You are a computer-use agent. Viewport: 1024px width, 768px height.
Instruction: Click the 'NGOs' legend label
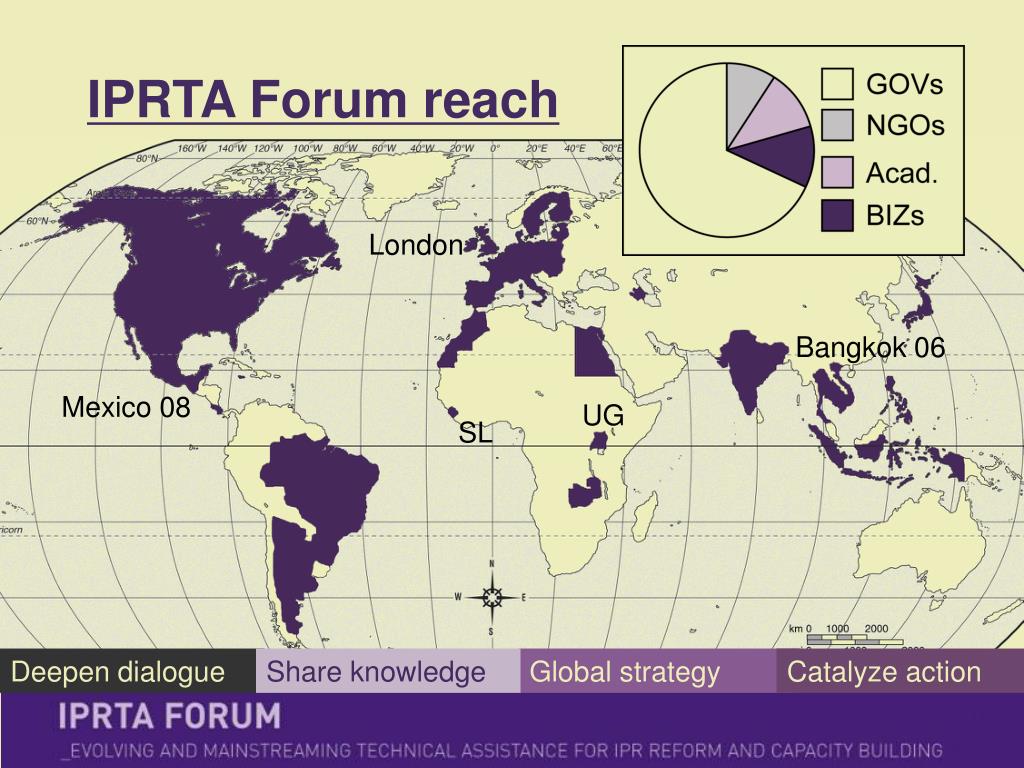point(905,125)
